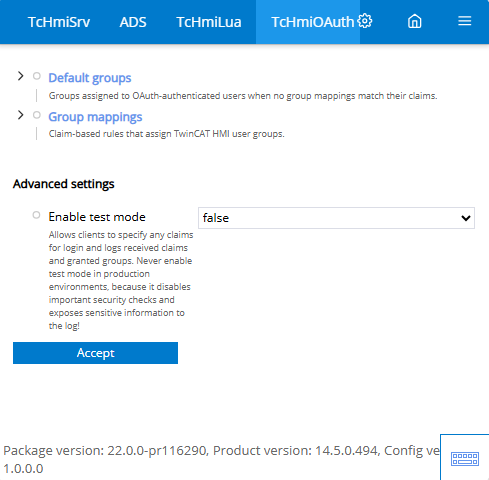Expand the Default groups section

(x=21, y=76)
